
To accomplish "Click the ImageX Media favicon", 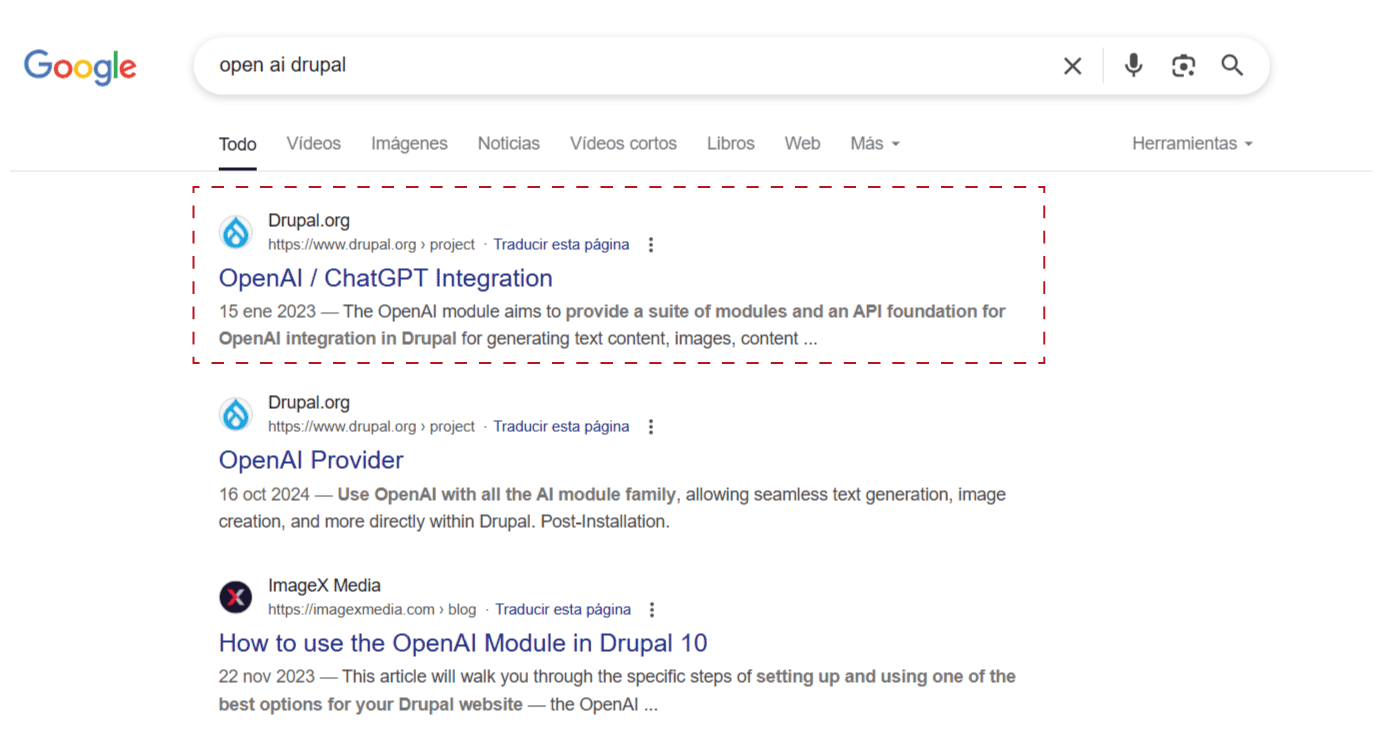I will pos(236,597).
